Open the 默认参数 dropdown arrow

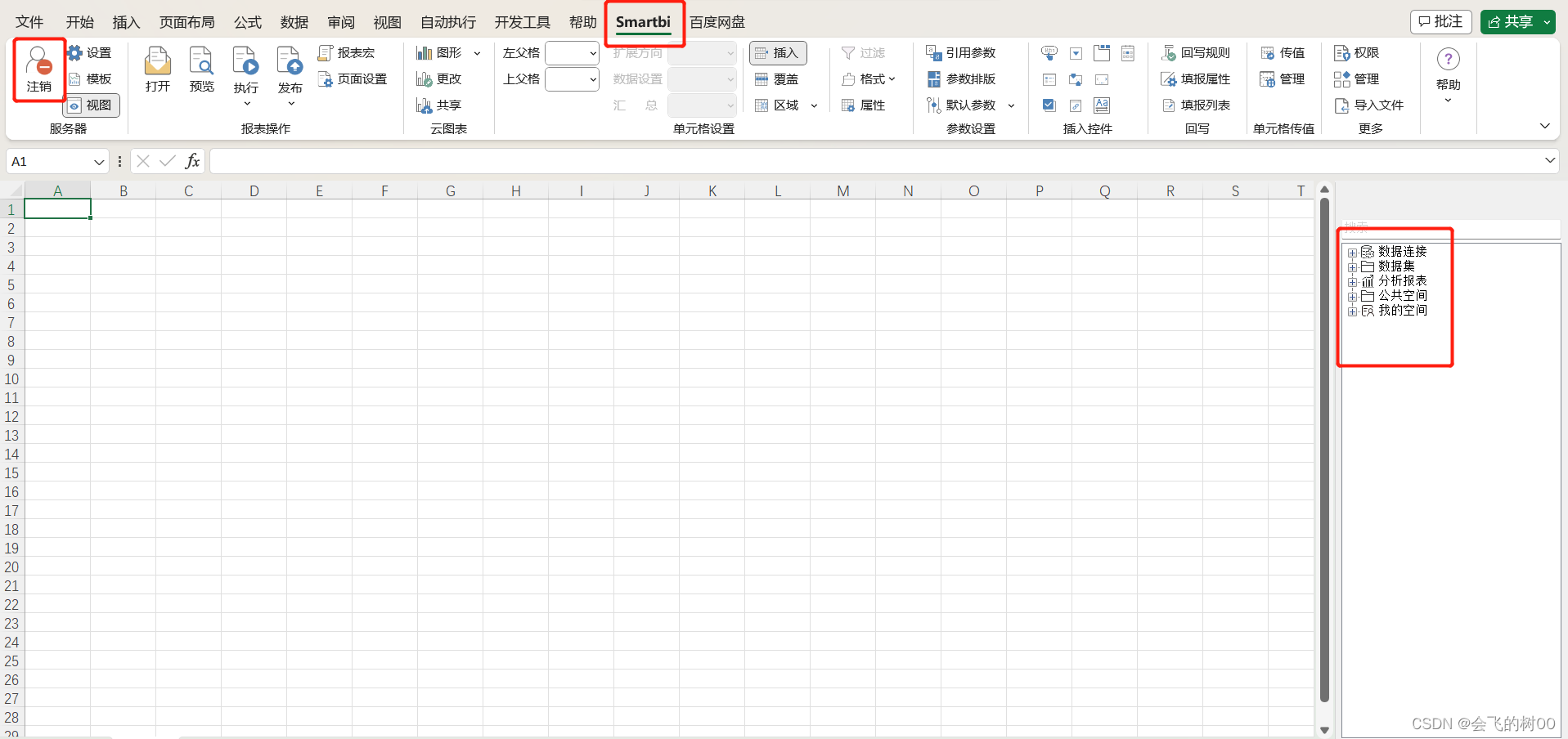pyautogui.click(x=1011, y=105)
